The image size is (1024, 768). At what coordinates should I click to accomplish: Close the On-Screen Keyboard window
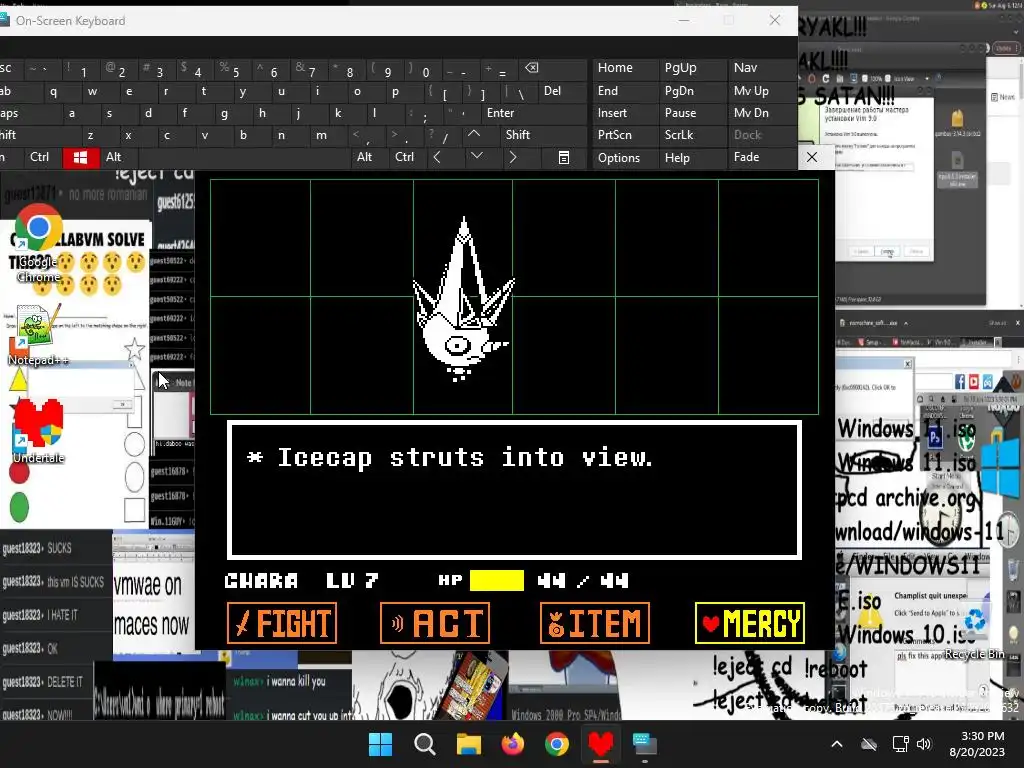[775, 20]
